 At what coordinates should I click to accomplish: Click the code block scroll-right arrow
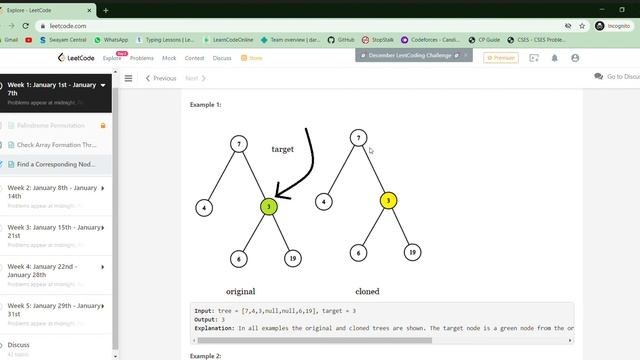570,340
